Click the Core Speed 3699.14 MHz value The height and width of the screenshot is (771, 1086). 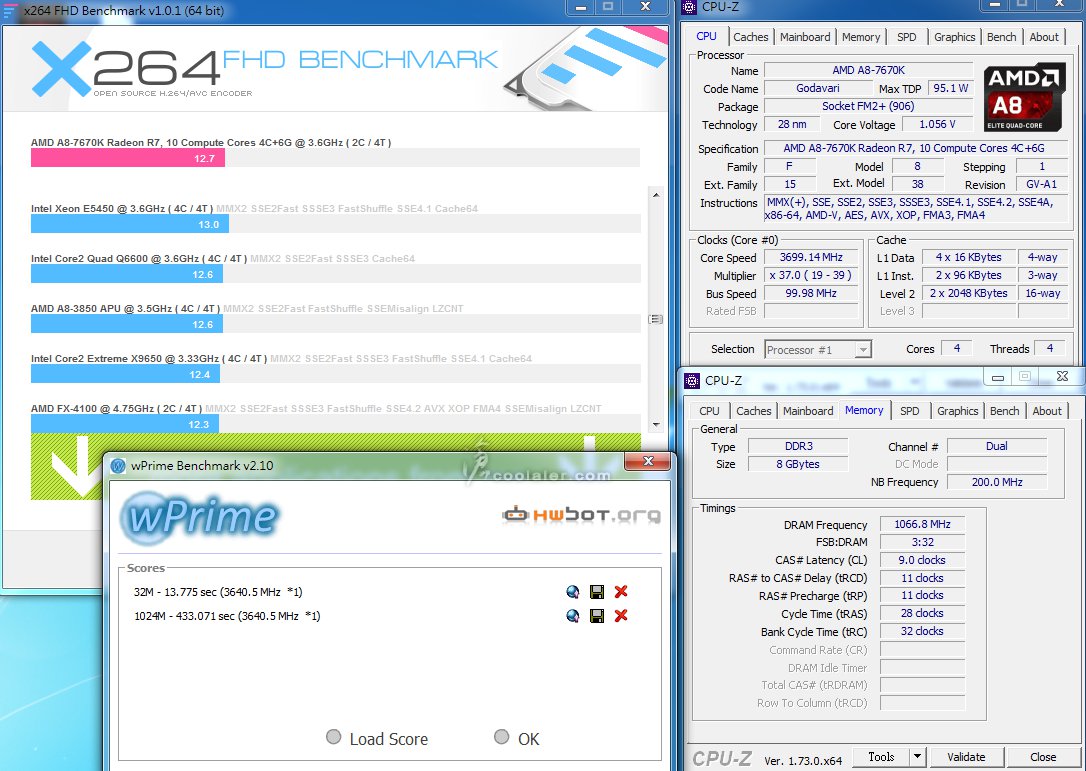tap(810, 257)
